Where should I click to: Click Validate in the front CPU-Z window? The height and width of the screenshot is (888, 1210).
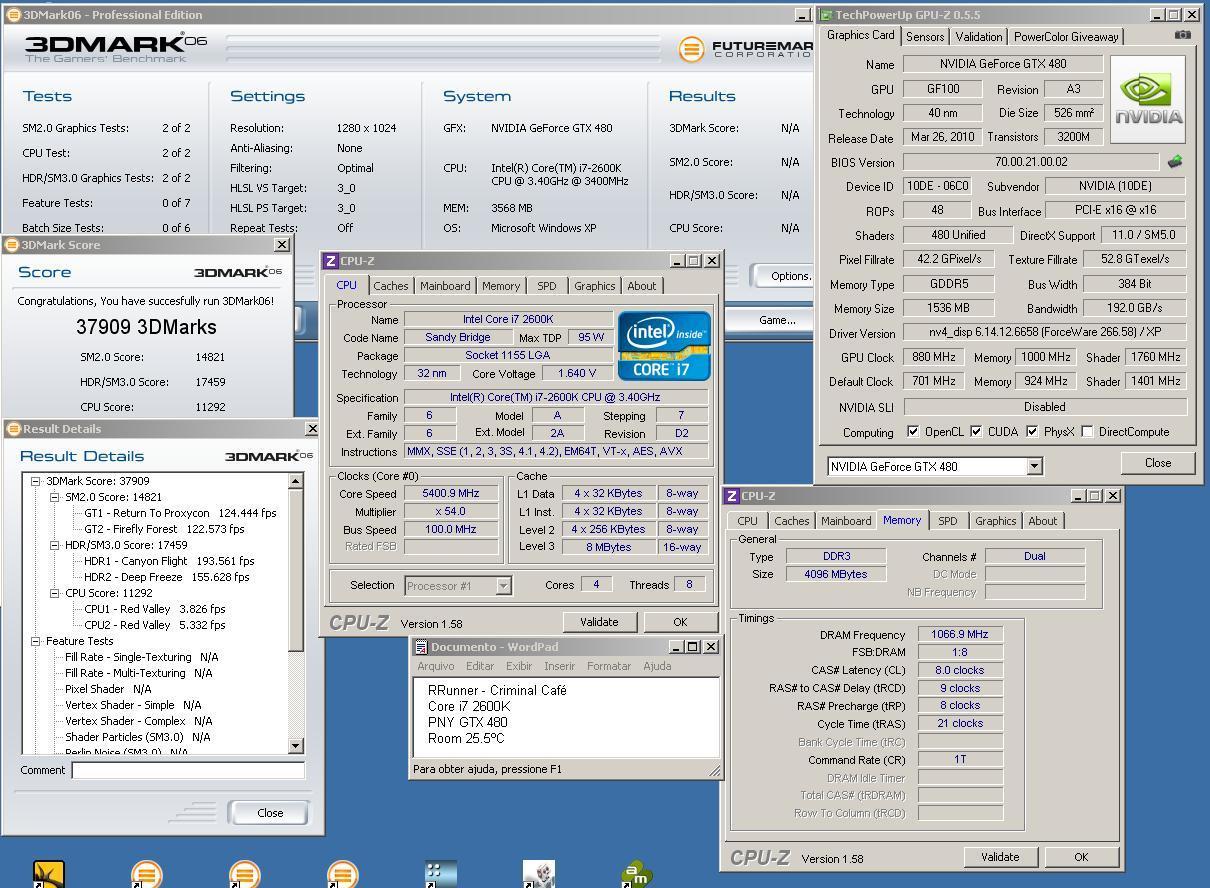tap(599, 622)
